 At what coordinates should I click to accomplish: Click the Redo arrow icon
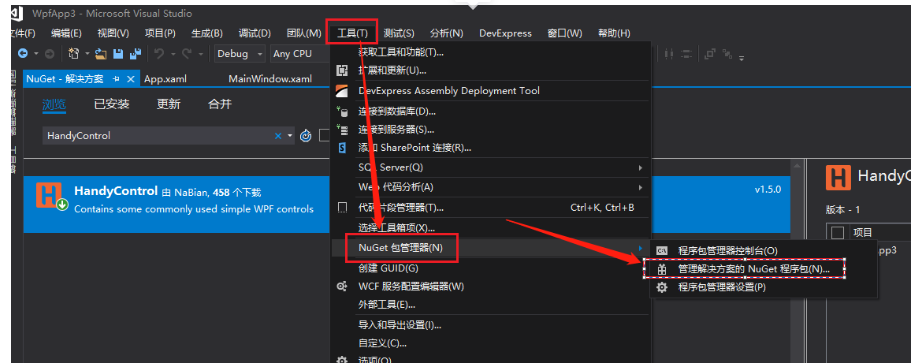[186, 54]
